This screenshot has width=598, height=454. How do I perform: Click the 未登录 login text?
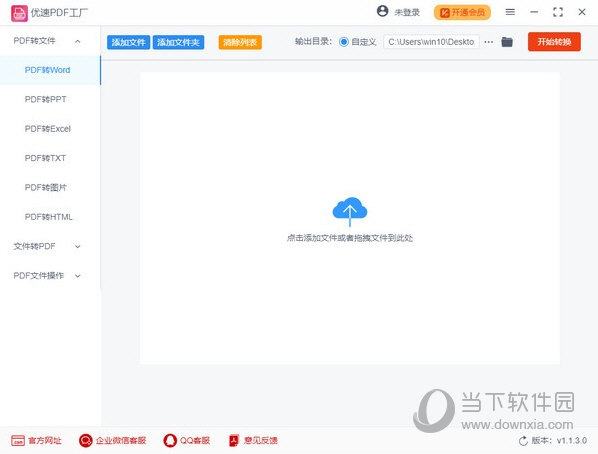tap(407, 13)
